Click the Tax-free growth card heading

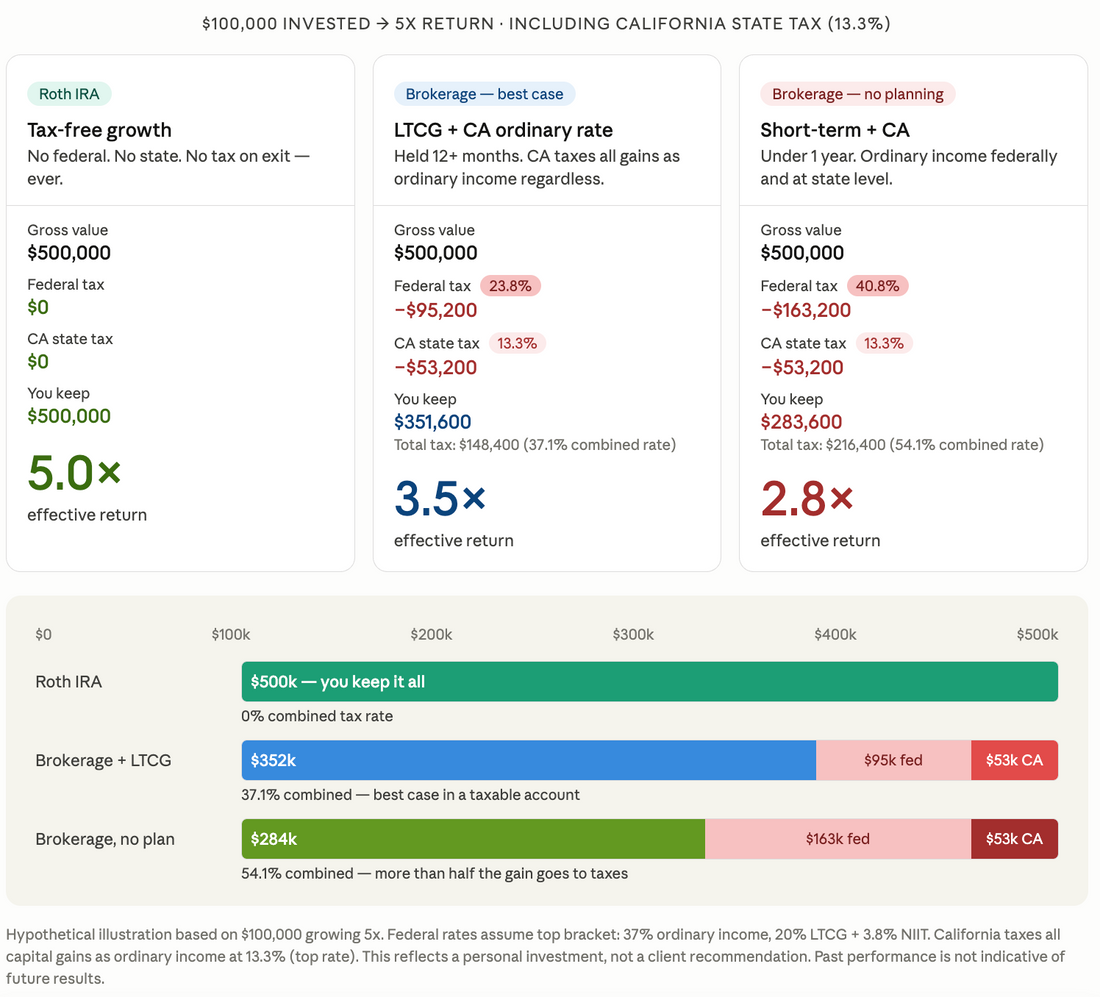pos(99,130)
